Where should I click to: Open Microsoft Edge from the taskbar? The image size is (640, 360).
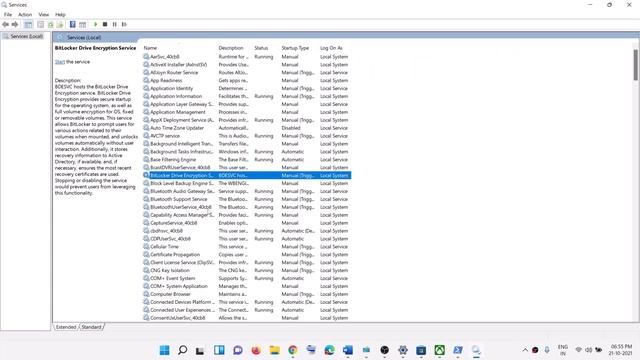329,350
